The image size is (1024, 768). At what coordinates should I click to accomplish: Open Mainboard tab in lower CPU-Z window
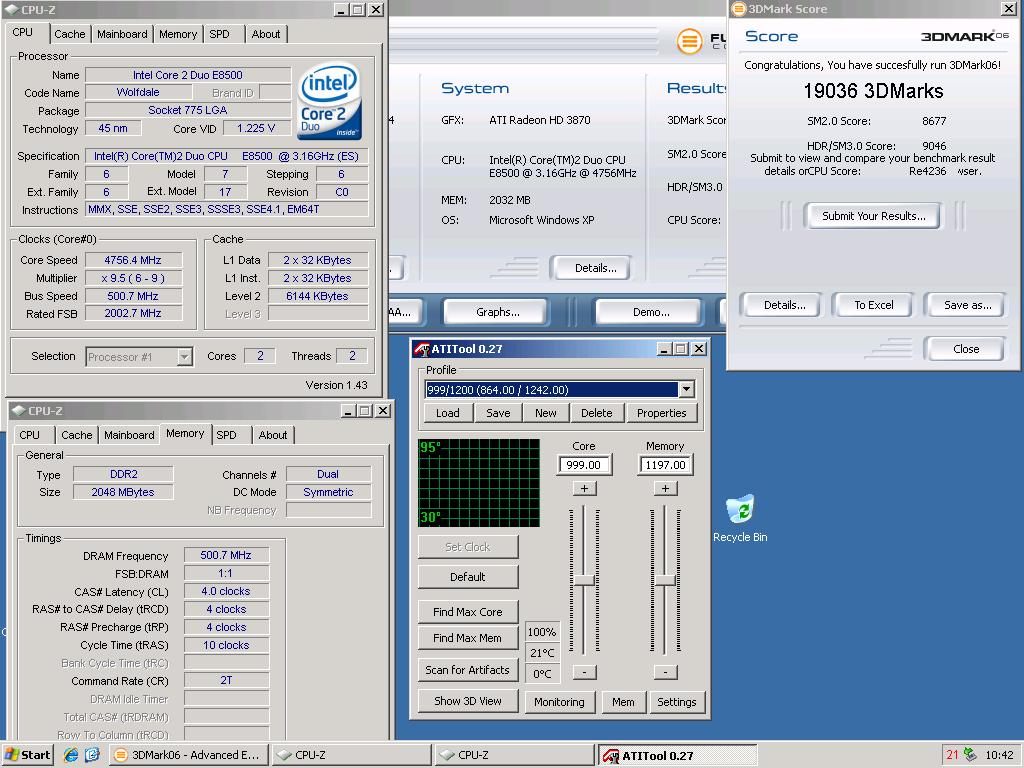coord(129,435)
